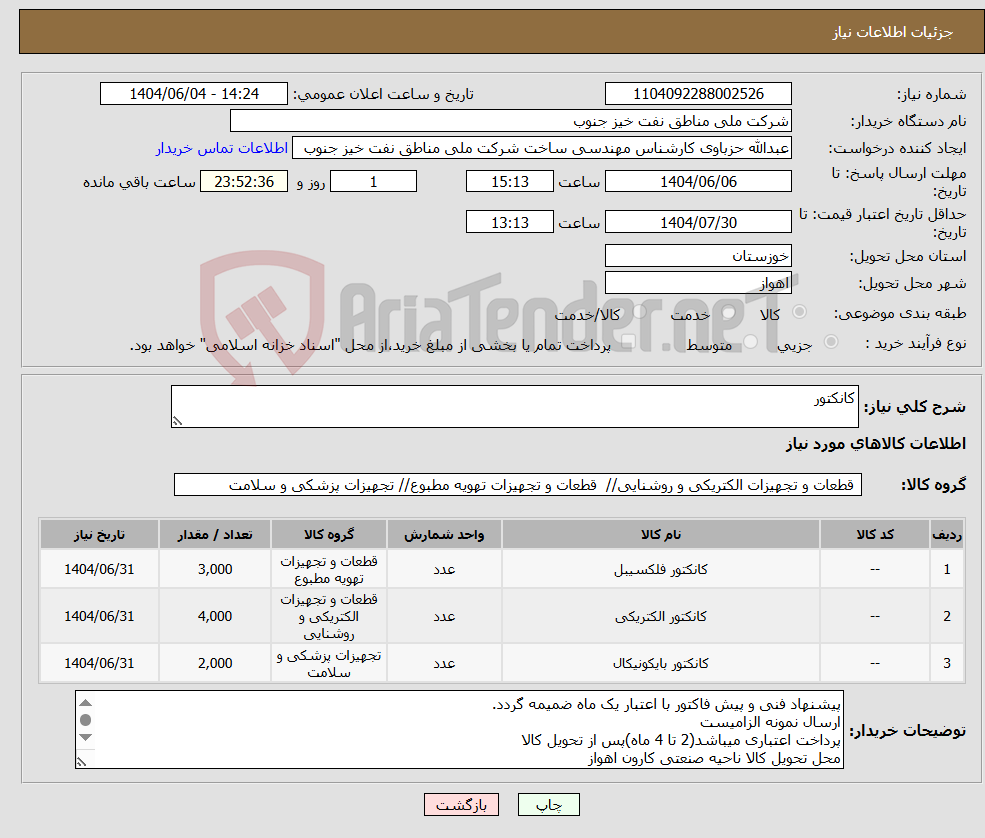Click the need date of کانکتور فلکسیبل row
The height and width of the screenshot is (838, 985).
coord(99,569)
